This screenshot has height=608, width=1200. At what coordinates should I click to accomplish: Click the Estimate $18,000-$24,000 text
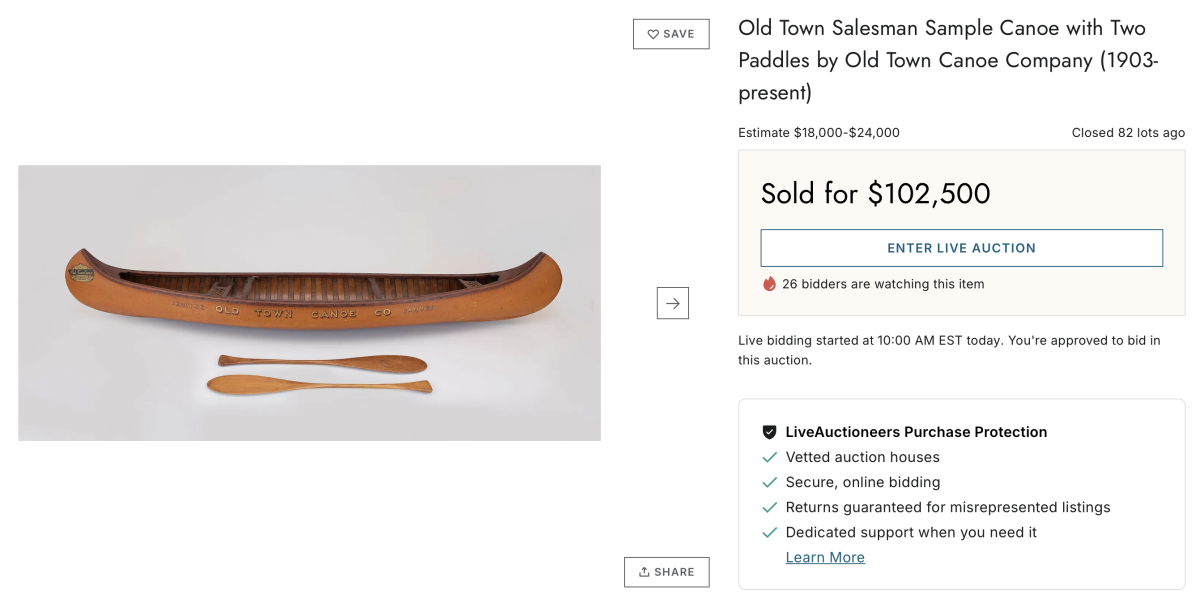tap(819, 132)
